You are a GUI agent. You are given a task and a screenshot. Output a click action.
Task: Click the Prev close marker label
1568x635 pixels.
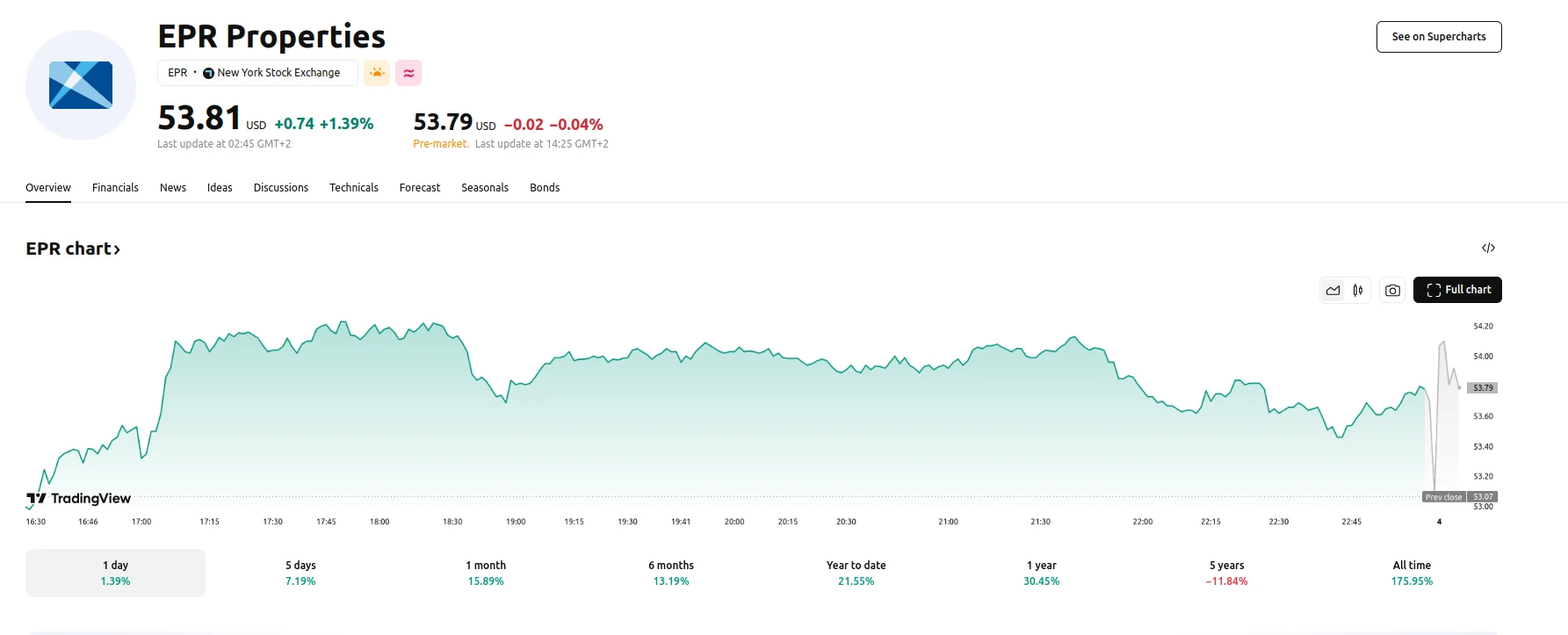[1443, 497]
